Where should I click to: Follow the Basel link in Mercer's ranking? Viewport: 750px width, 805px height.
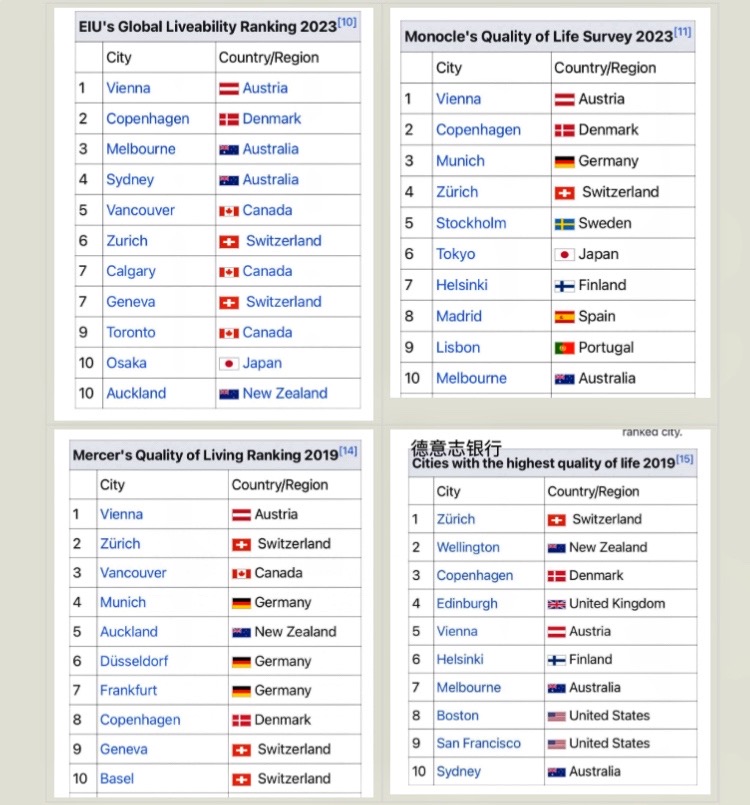[117, 778]
